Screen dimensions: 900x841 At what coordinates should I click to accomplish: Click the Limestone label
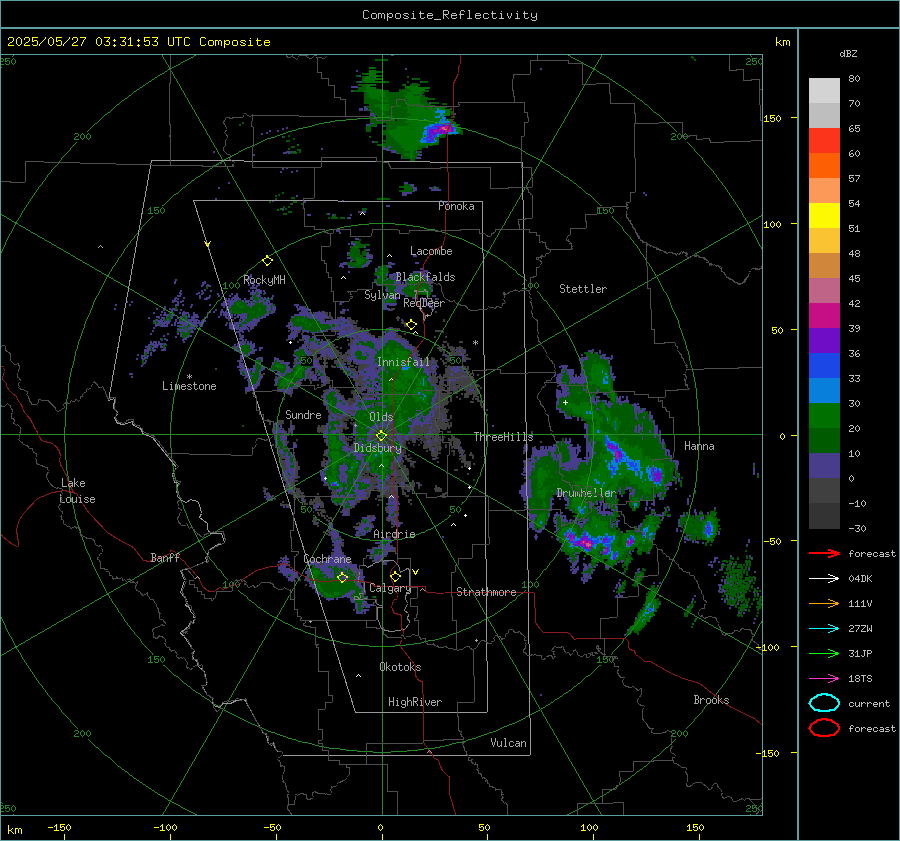[x=189, y=386]
